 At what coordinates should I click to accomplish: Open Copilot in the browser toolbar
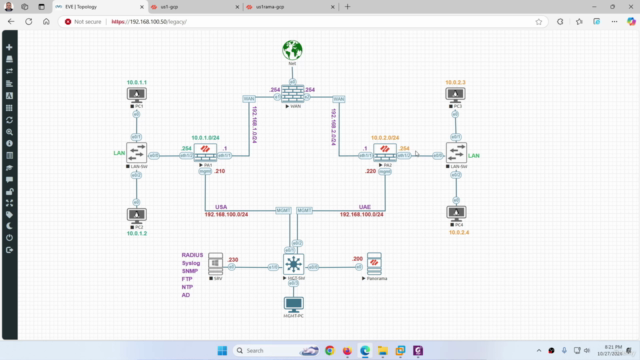tap(631, 22)
